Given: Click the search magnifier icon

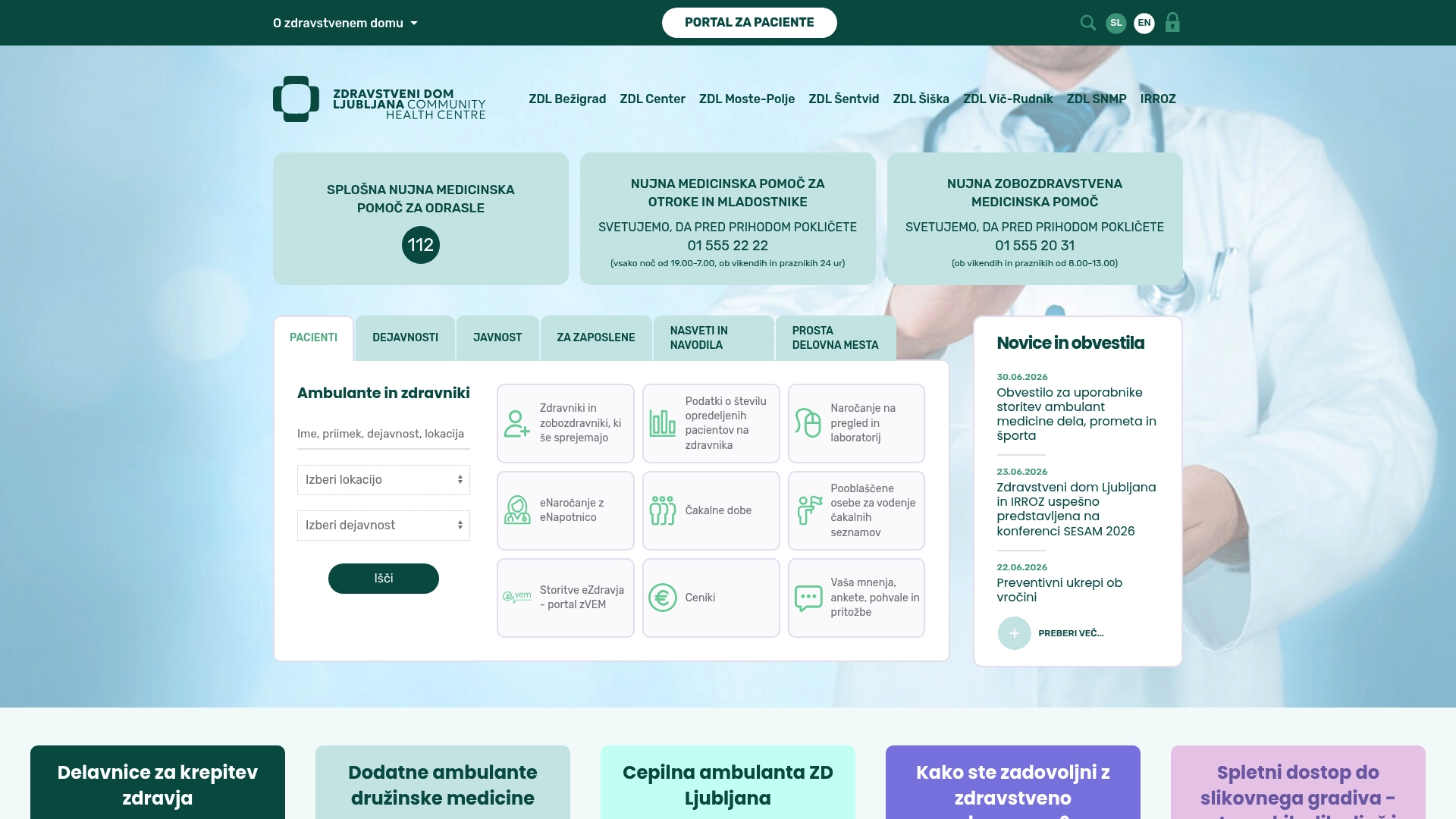Looking at the screenshot, I should (x=1088, y=23).
